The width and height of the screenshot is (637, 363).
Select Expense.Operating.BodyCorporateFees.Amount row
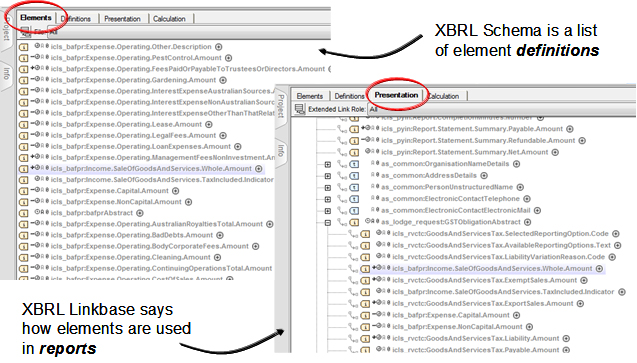click(150, 246)
